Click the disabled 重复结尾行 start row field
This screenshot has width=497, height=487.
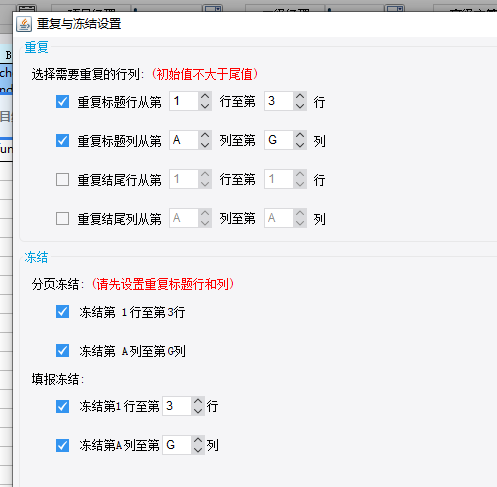coord(184,179)
